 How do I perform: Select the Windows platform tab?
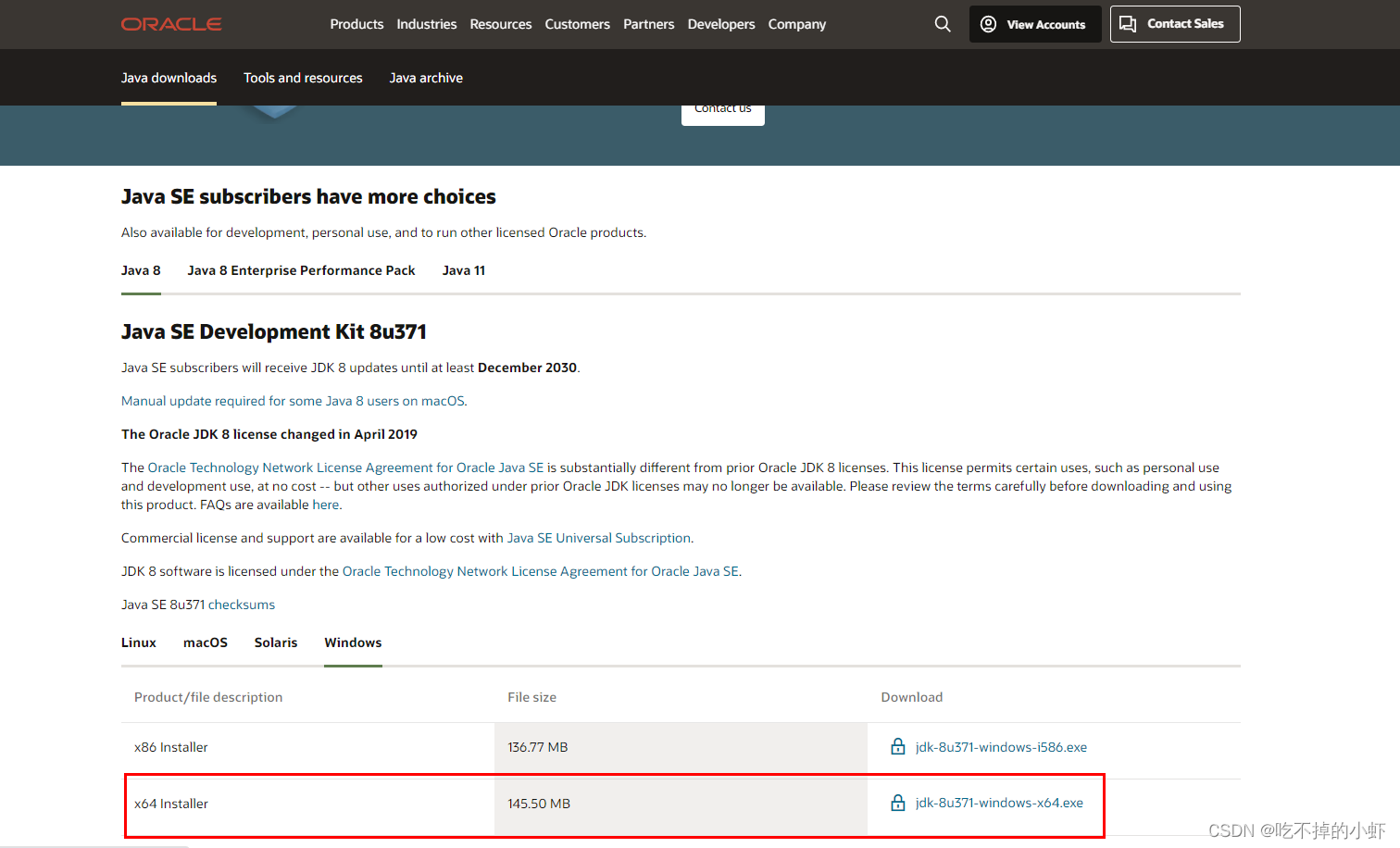[353, 642]
